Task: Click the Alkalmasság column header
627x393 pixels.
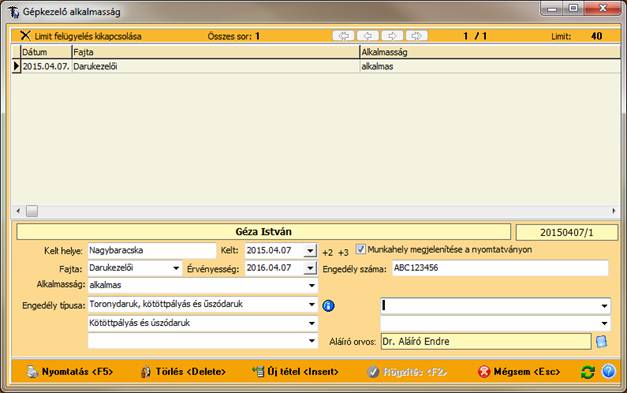Action: (490, 52)
